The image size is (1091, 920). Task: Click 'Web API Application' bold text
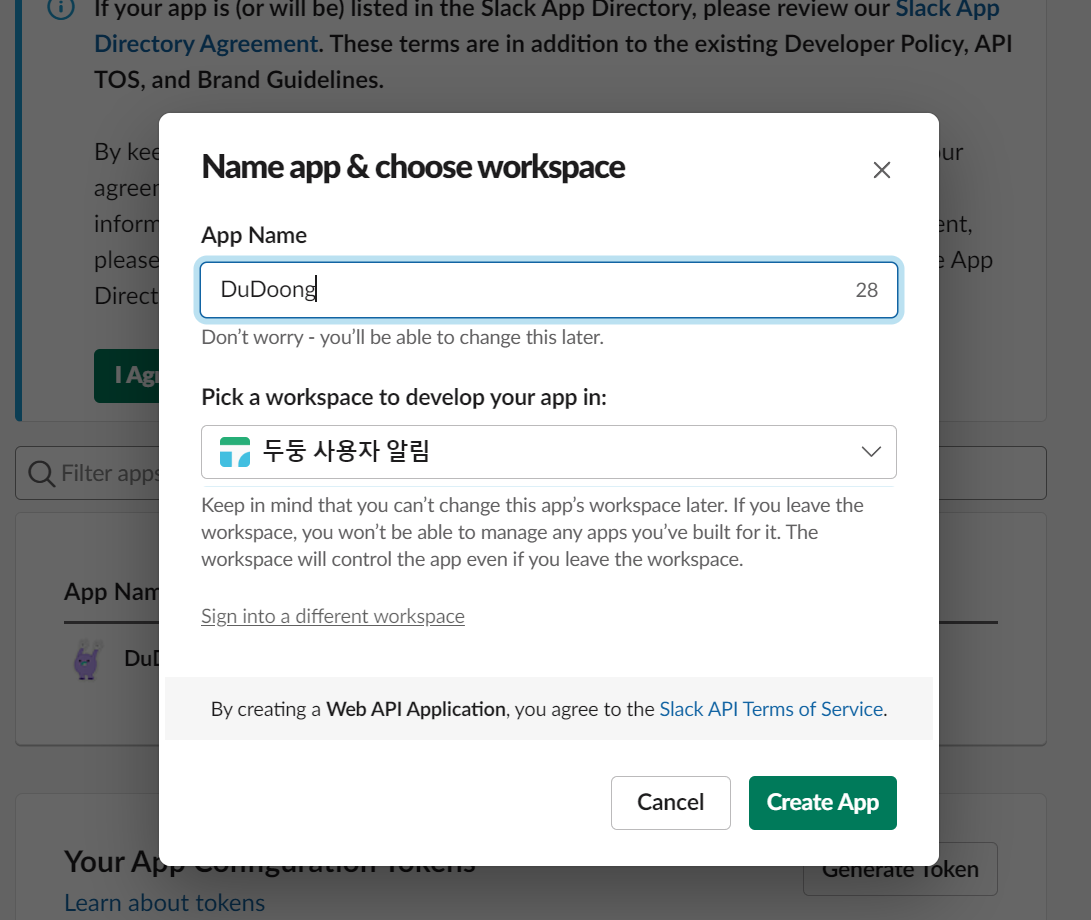(x=416, y=708)
